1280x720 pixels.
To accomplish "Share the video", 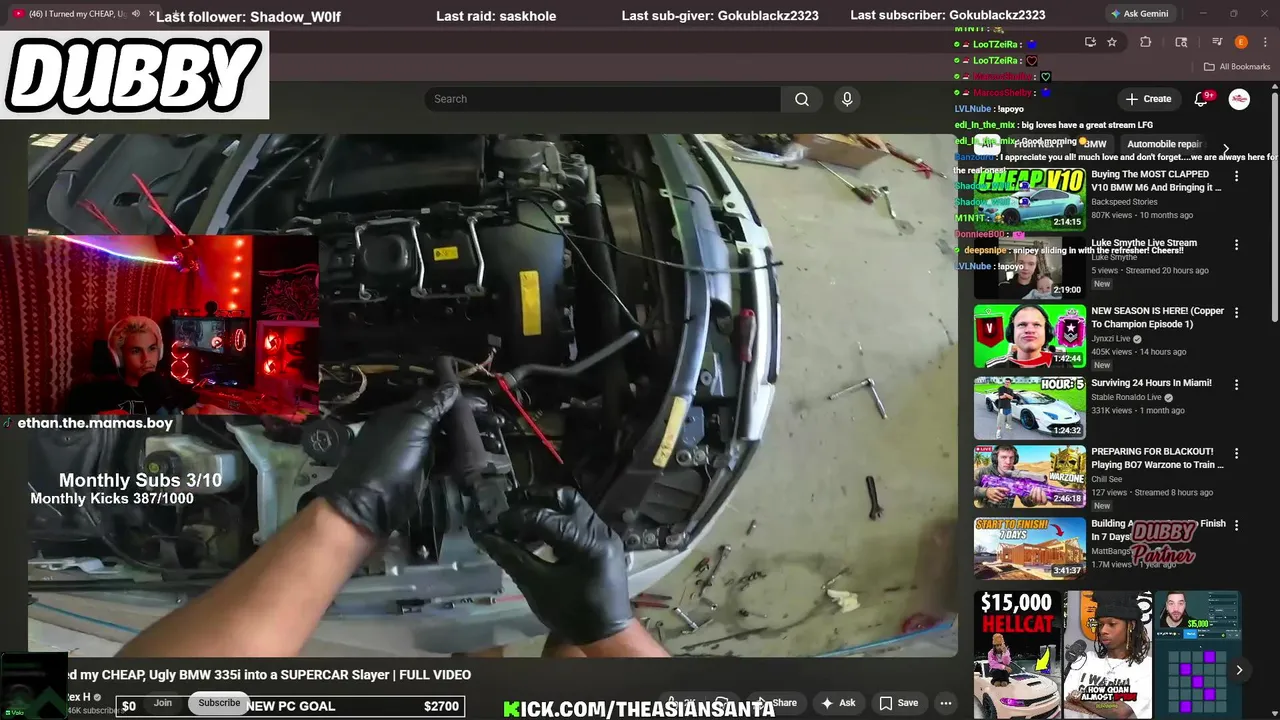I will [776, 703].
